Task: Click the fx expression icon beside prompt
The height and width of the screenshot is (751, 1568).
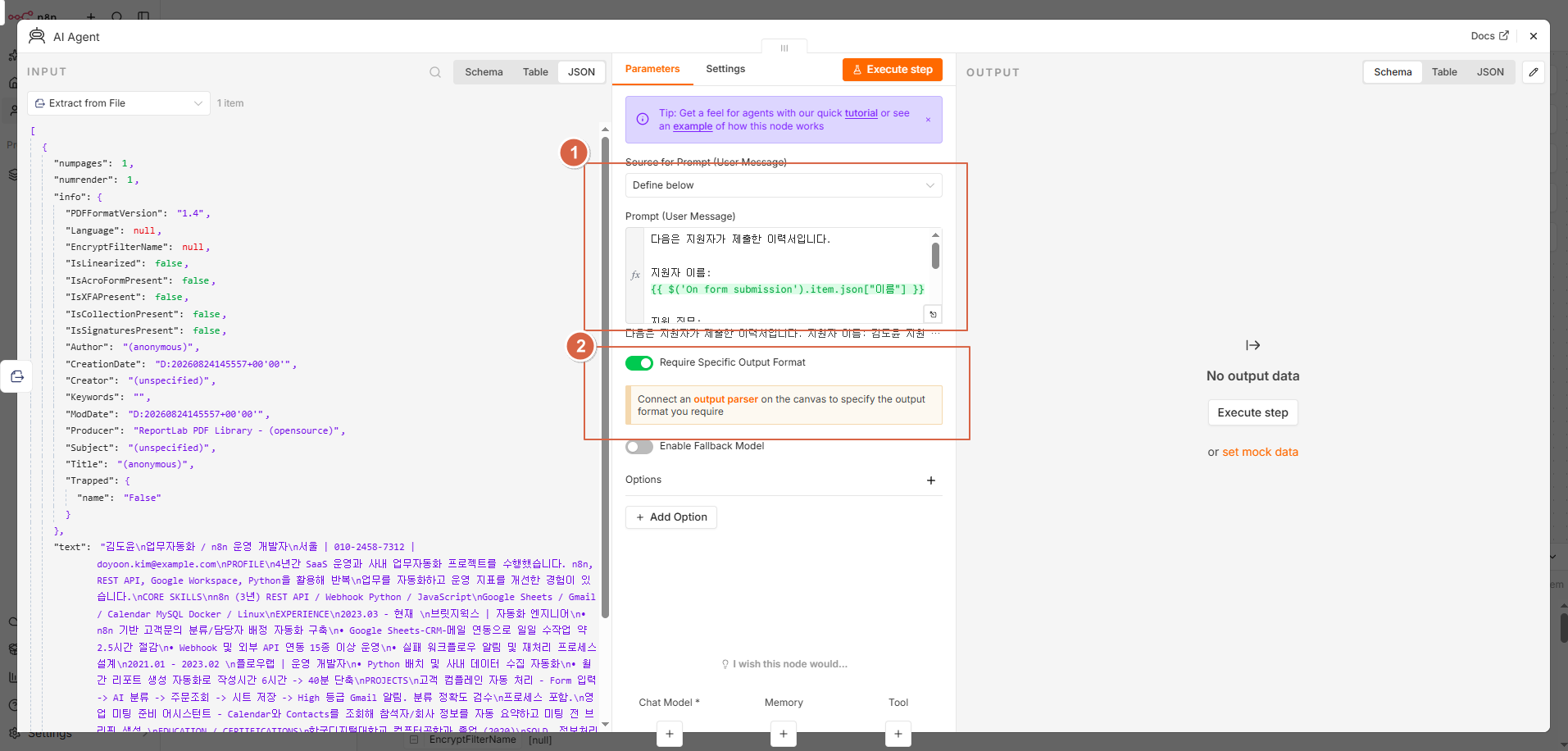Action: (x=635, y=275)
